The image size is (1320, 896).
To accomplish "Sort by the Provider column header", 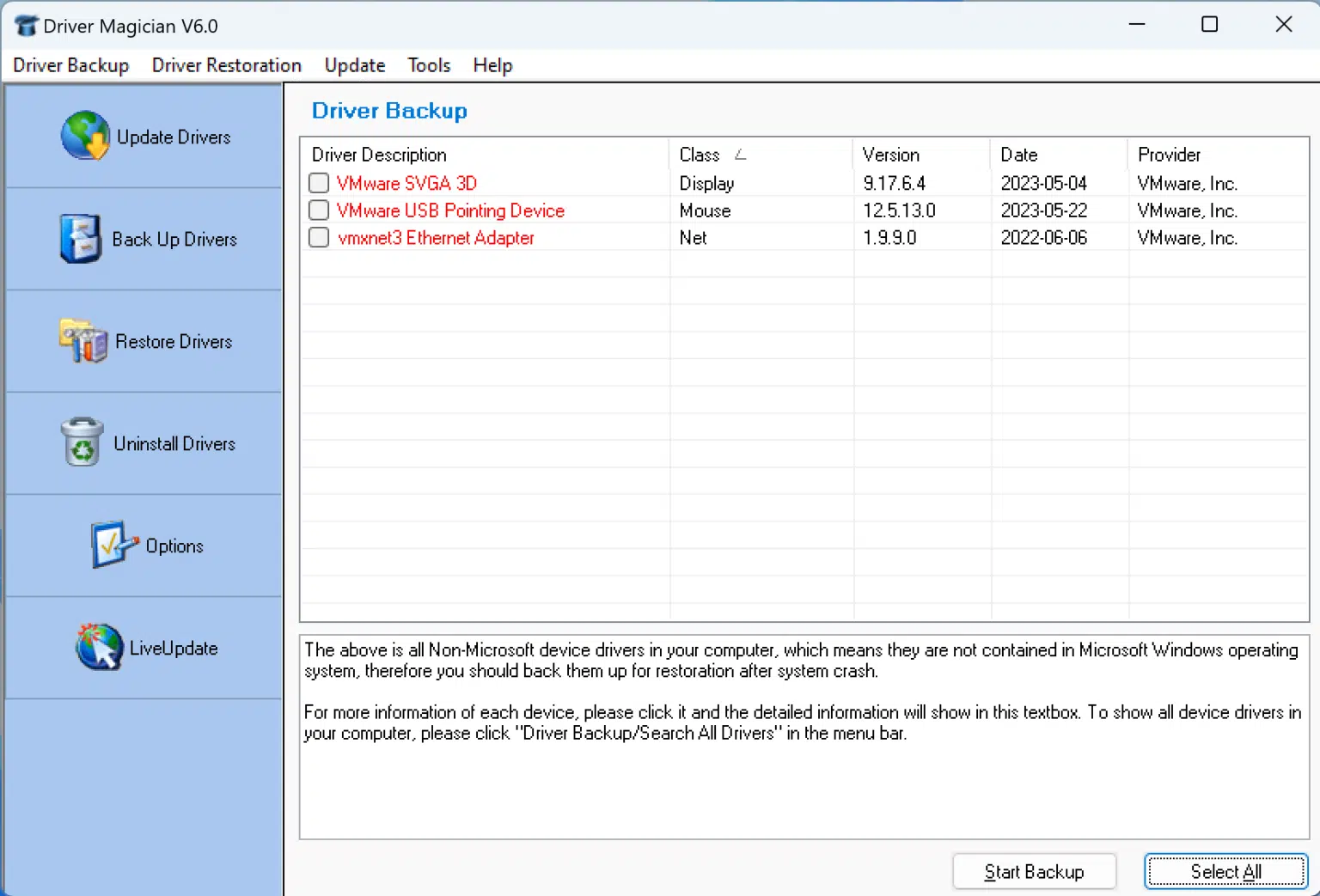I will pos(1218,155).
